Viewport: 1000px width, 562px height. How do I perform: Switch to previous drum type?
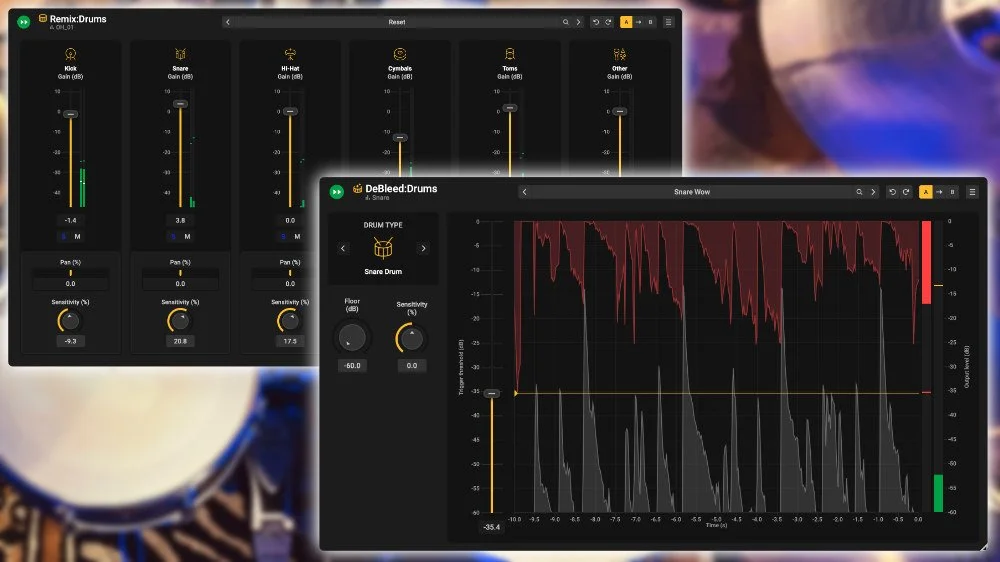[x=343, y=248]
